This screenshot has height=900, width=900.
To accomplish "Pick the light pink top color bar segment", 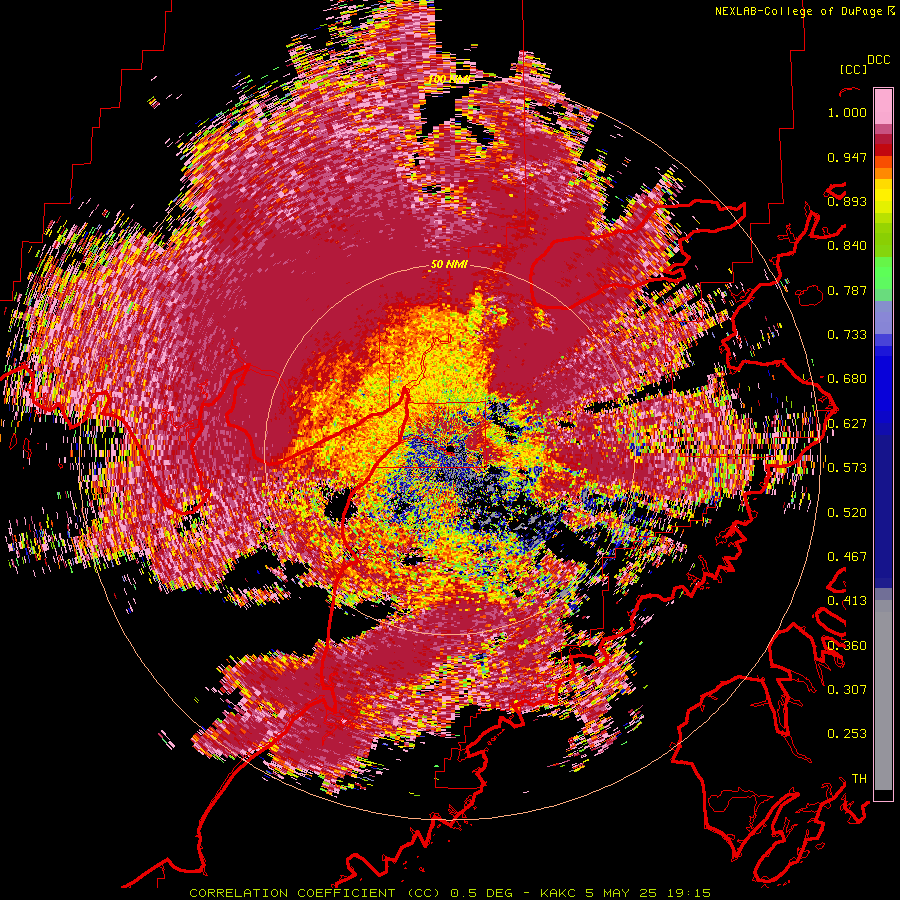I will coord(883,106).
